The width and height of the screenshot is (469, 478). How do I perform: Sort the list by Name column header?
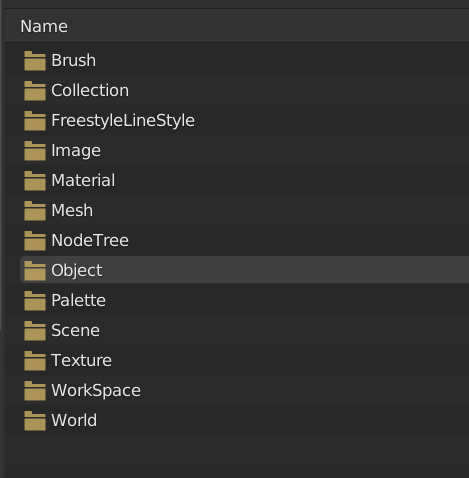[x=44, y=26]
